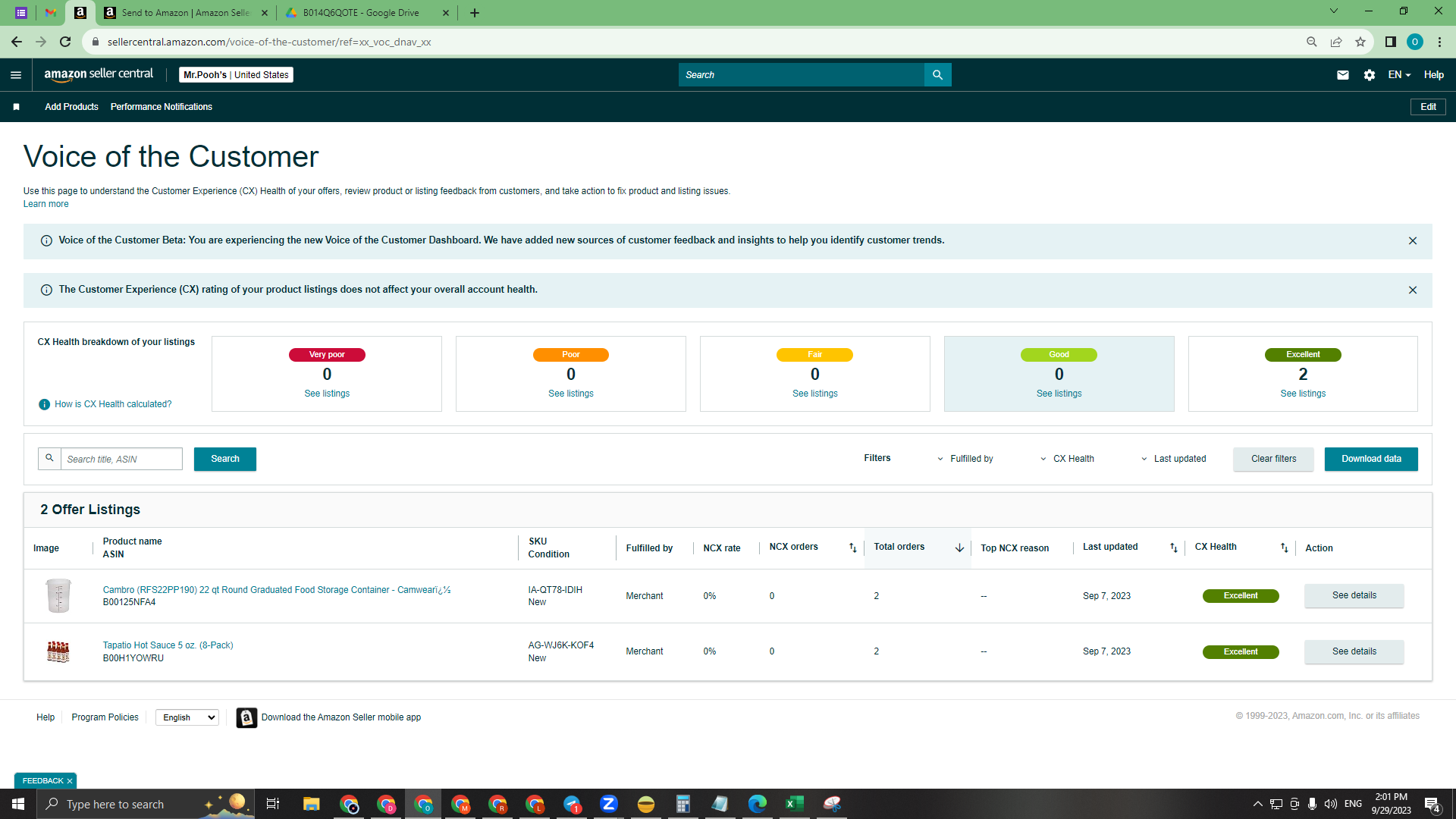Image resolution: width=1456 pixels, height=819 pixels.
Task: Dismiss the Voice of the Customer Beta banner
Action: pyautogui.click(x=1412, y=241)
